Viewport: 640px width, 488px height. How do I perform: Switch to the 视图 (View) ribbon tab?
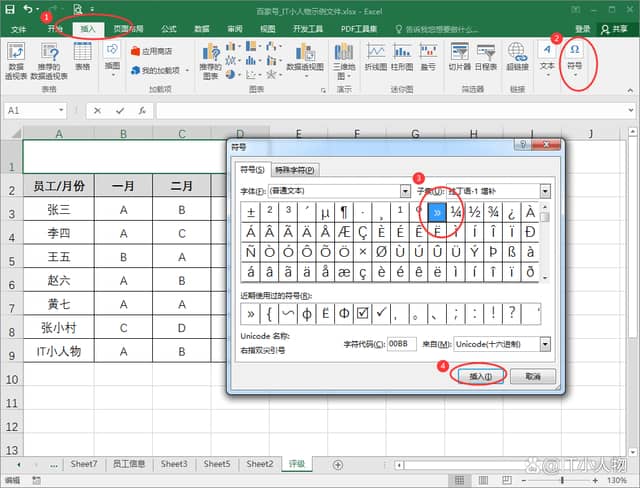coord(267,29)
